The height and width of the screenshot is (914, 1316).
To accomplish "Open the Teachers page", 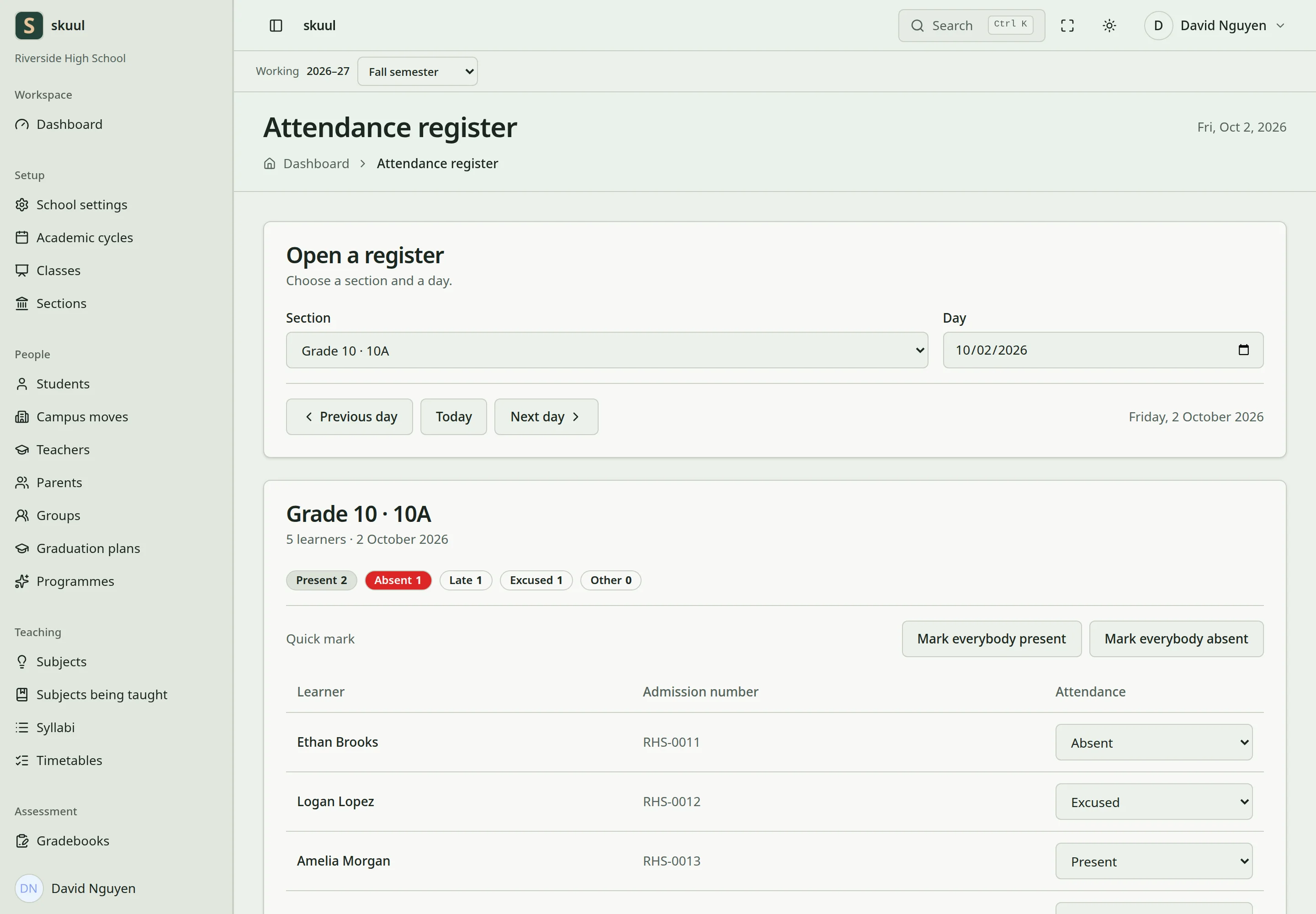I will coord(116,450).
